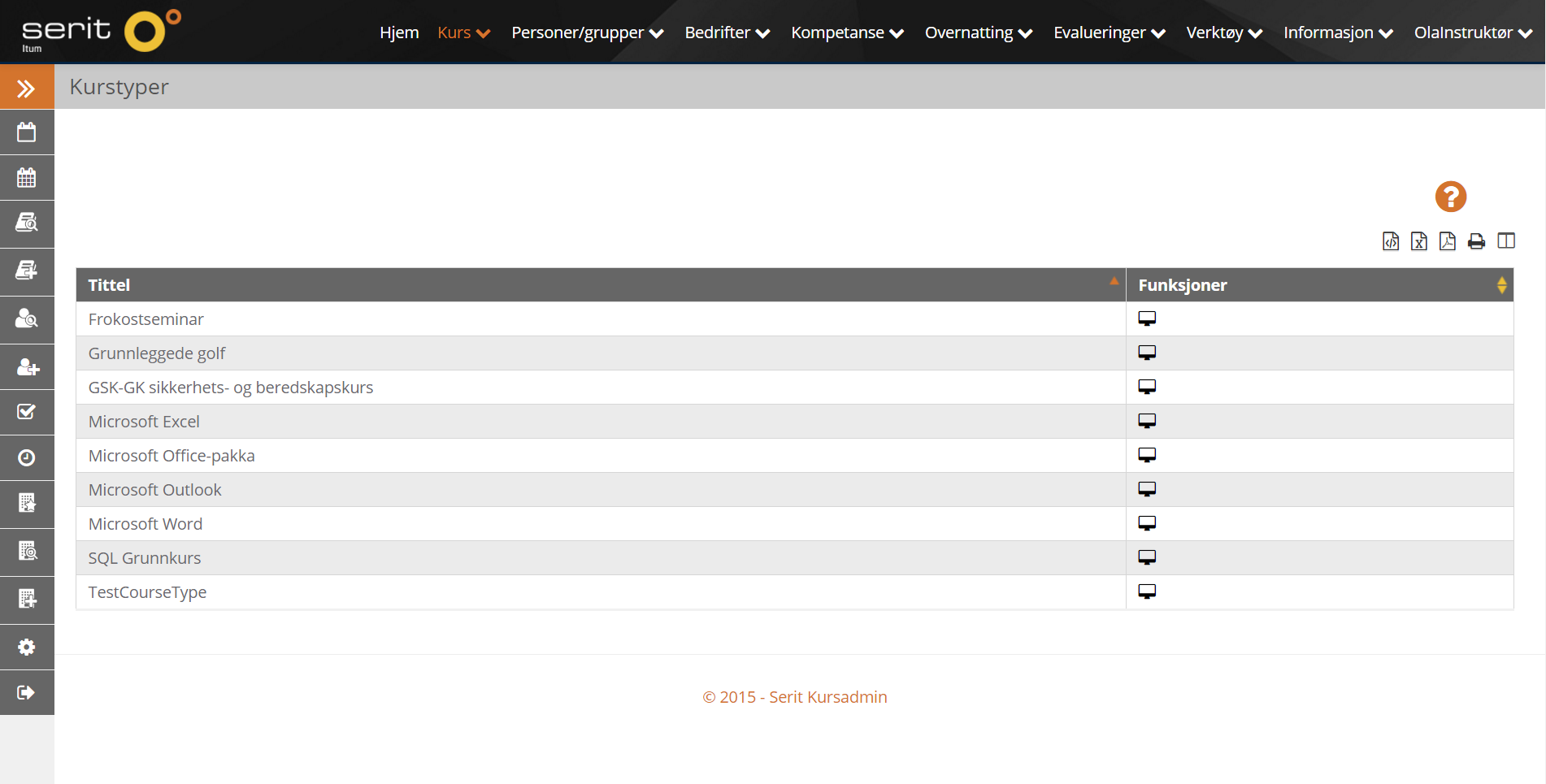Image resolution: width=1546 pixels, height=784 pixels.
Task: Open the Overnatting dropdown menu
Action: pyautogui.click(x=979, y=32)
